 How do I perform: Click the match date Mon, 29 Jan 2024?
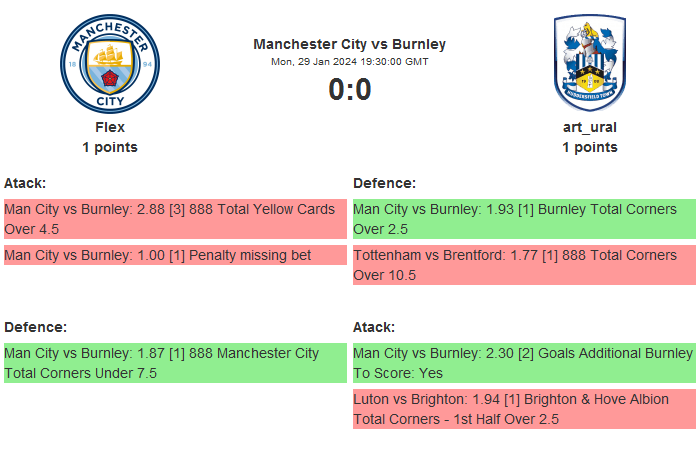point(350,61)
